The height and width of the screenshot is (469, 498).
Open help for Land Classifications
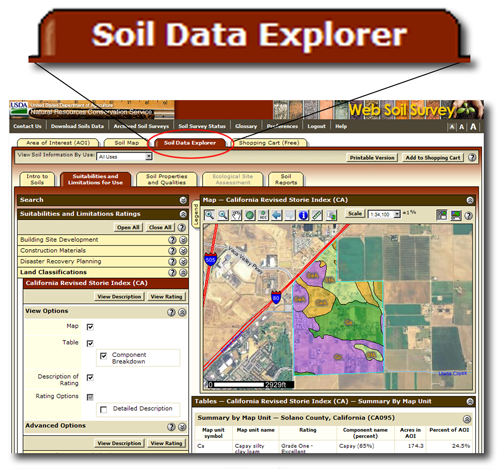172,272
